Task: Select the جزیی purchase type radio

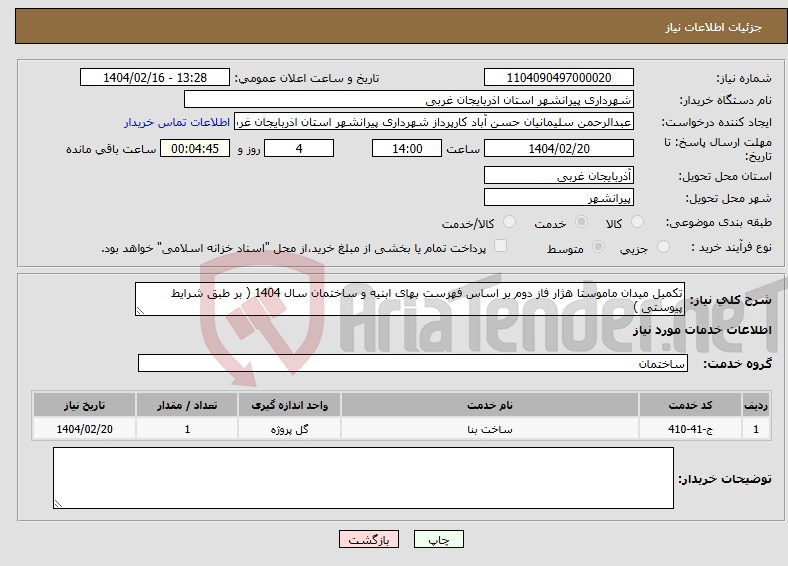Action: pyautogui.click(x=663, y=246)
